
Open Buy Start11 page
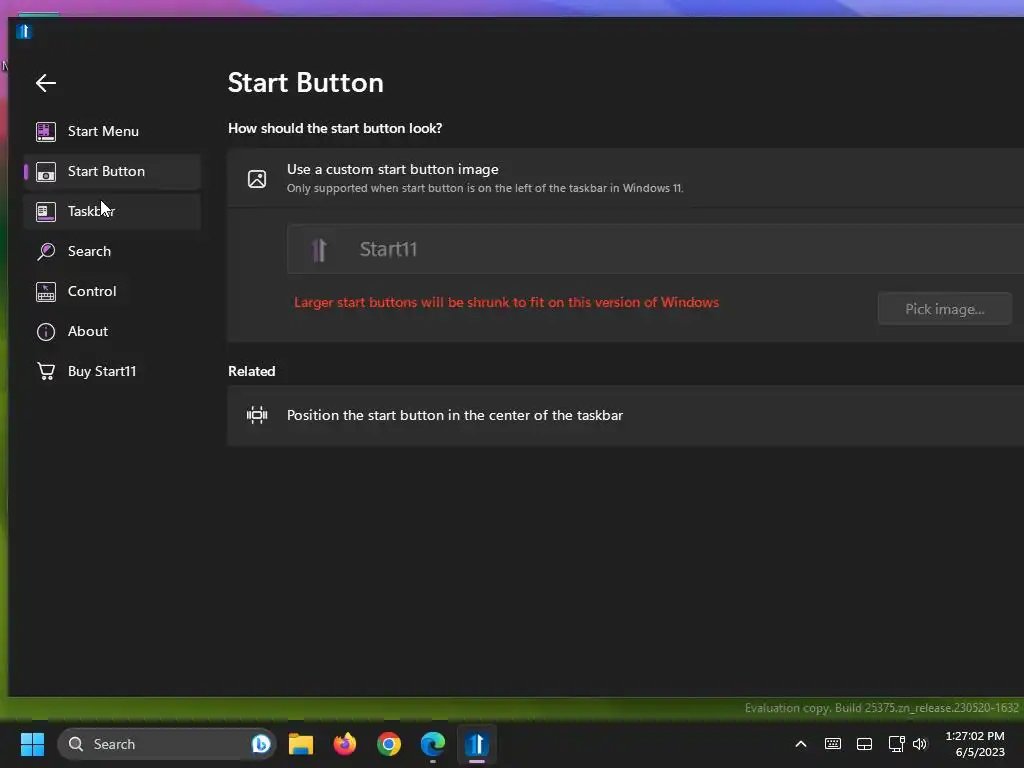pos(112,372)
